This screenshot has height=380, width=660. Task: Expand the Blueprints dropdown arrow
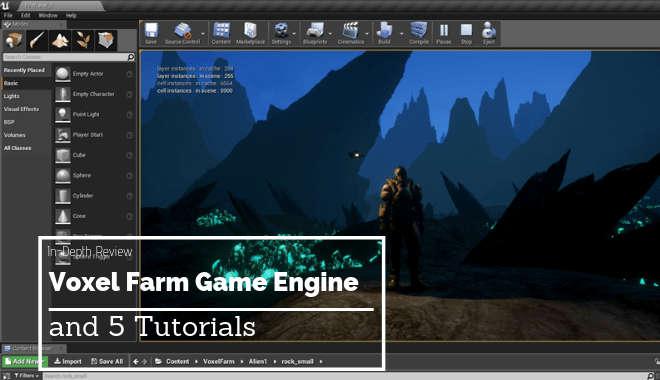pos(330,34)
